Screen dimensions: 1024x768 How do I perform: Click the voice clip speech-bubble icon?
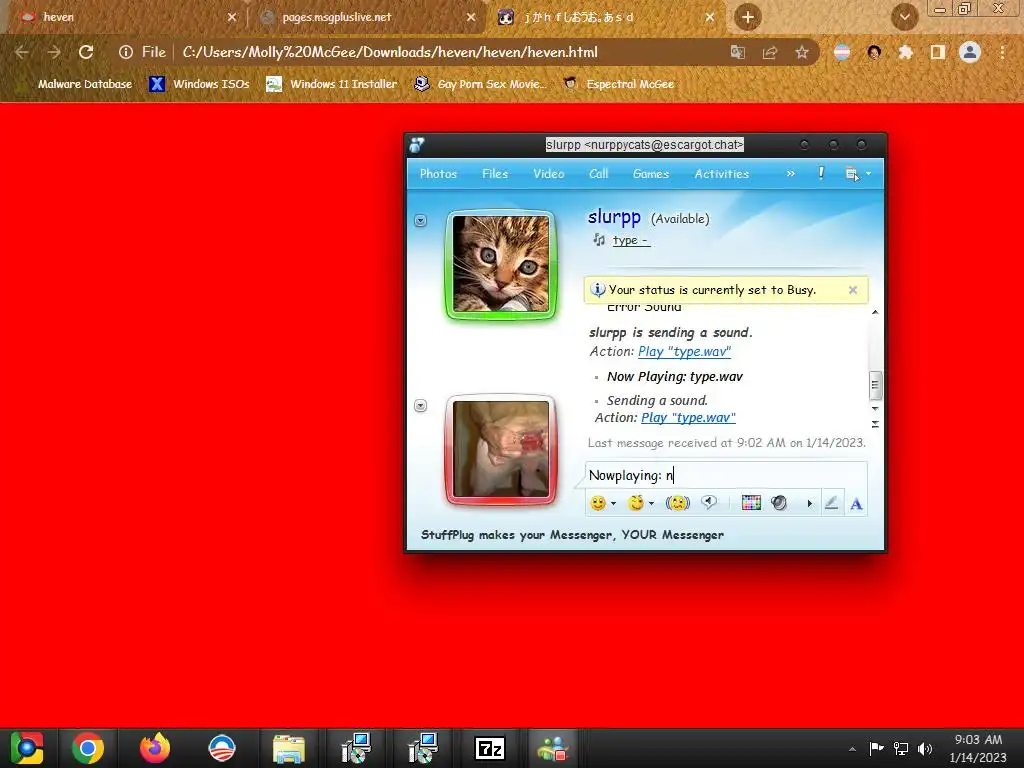click(709, 502)
